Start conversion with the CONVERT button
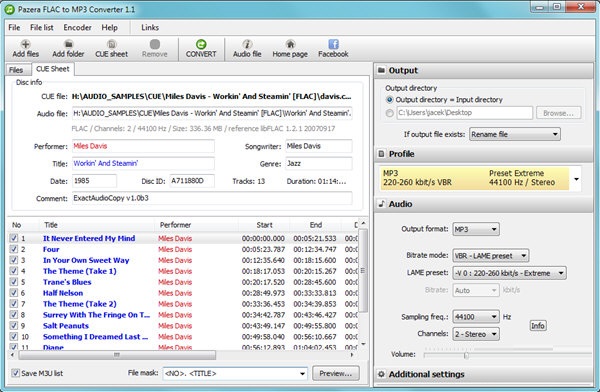600x392 pixels. click(201, 49)
